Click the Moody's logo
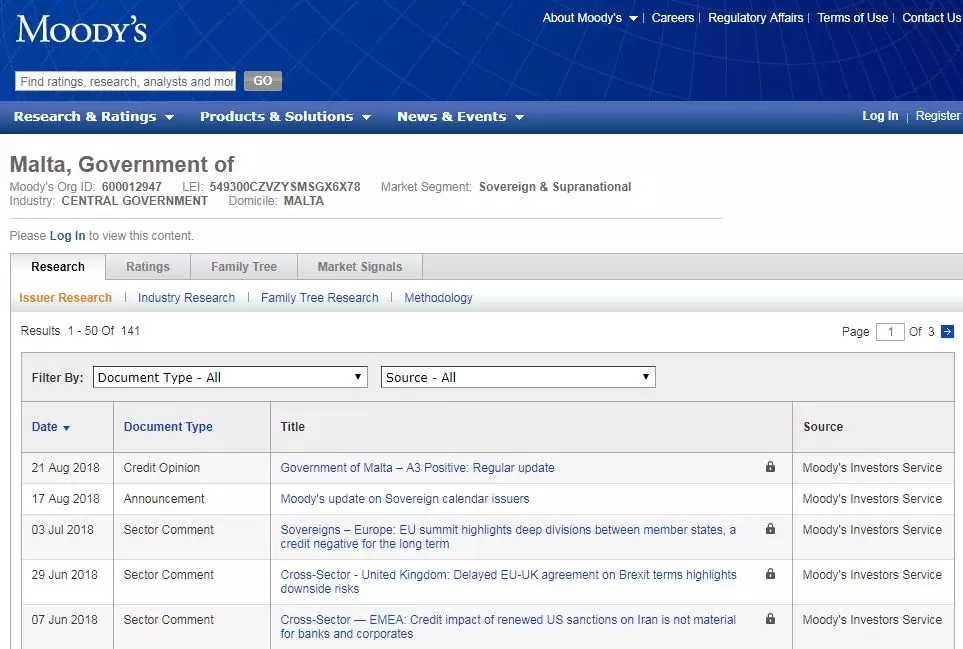Image resolution: width=963 pixels, height=649 pixels. tap(81, 29)
